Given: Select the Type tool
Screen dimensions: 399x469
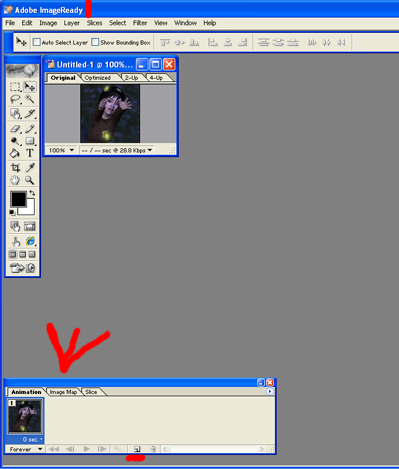Looking at the screenshot, I should click(x=30, y=153).
